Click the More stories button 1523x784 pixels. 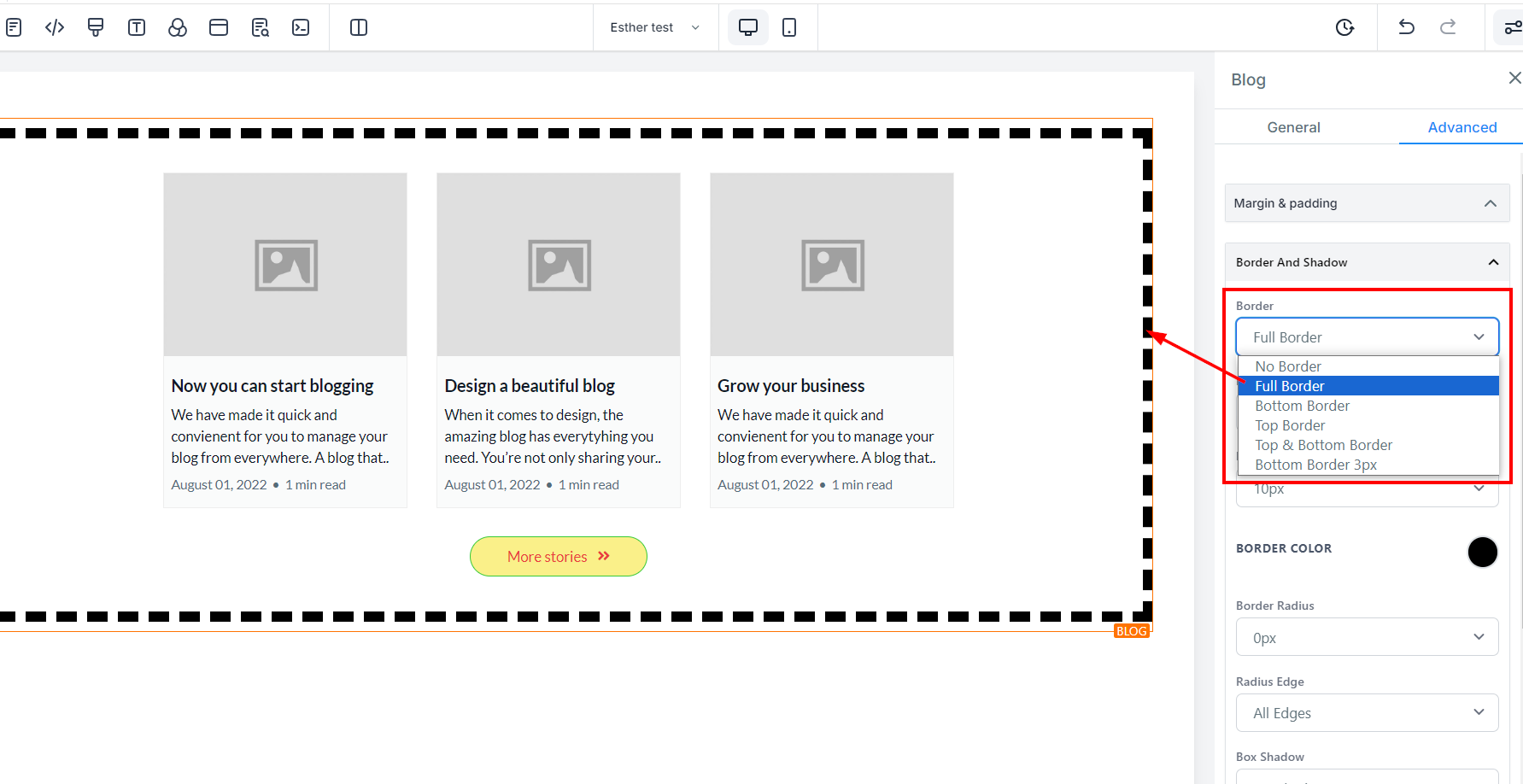click(x=559, y=557)
